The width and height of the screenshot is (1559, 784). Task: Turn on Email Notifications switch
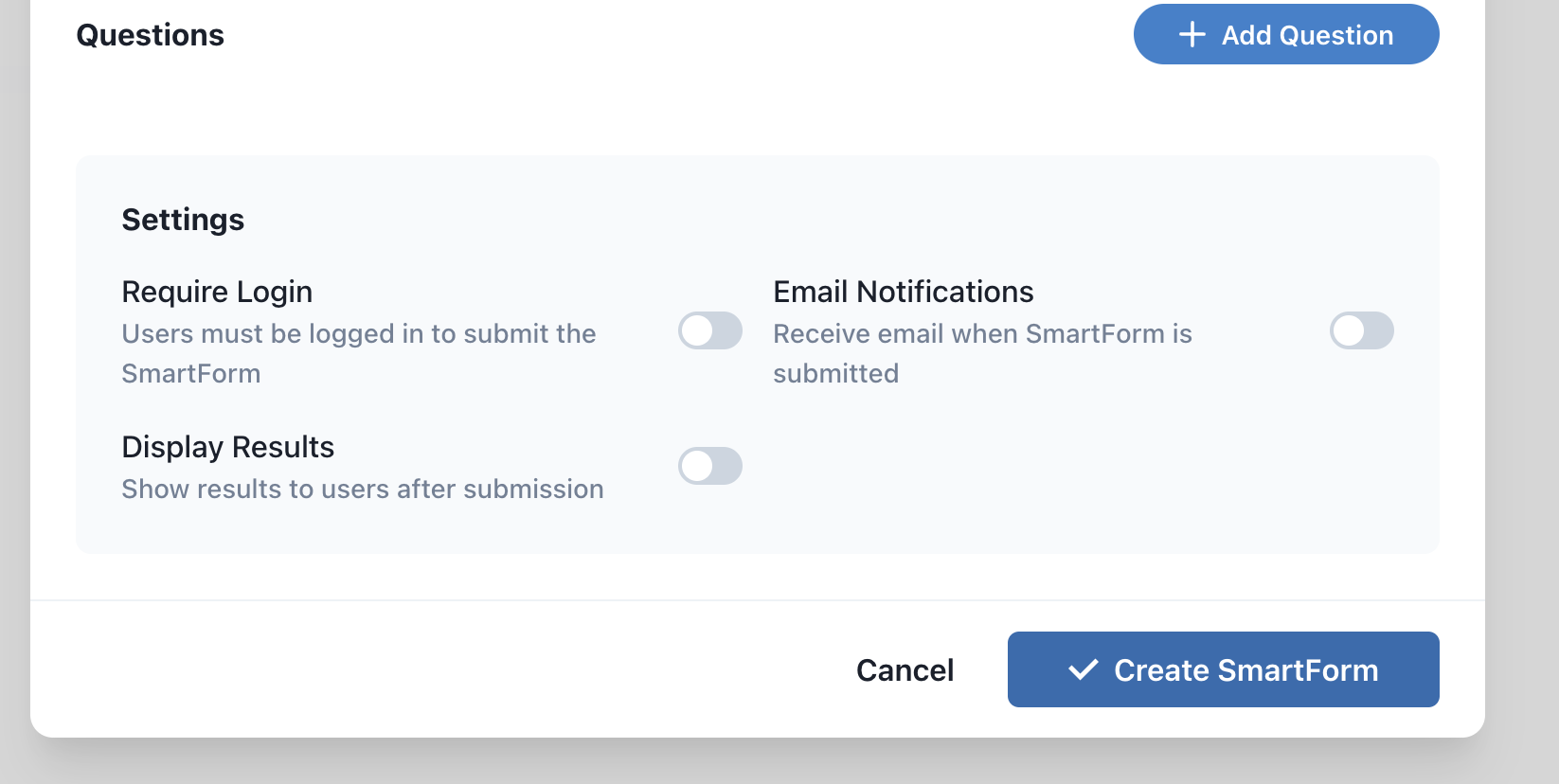click(1361, 330)
